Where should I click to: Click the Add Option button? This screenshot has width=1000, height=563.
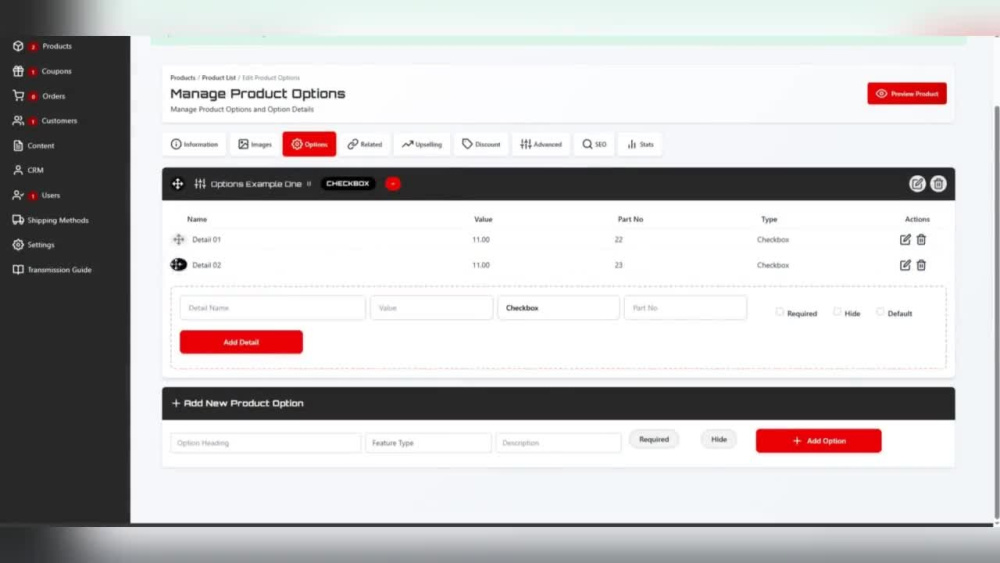click(818, 441)
